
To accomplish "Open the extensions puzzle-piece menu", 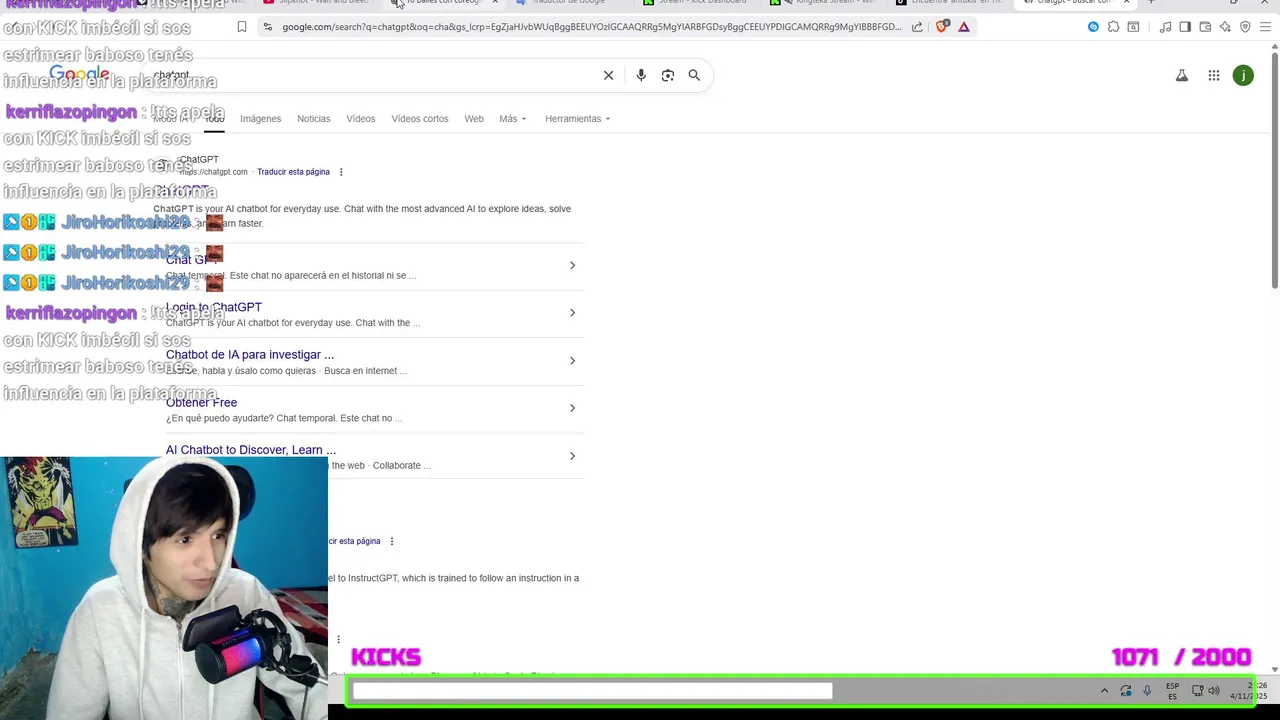I will coord(1113,27).
